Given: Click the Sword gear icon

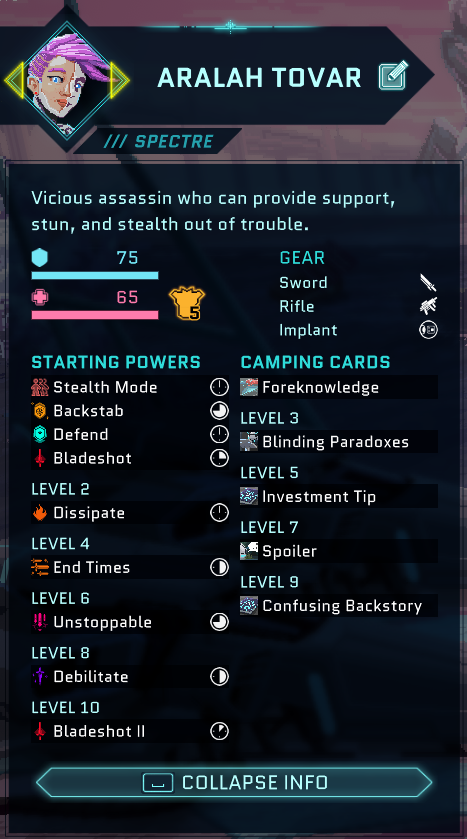Looking at the screenshot, I should point(428,282).
